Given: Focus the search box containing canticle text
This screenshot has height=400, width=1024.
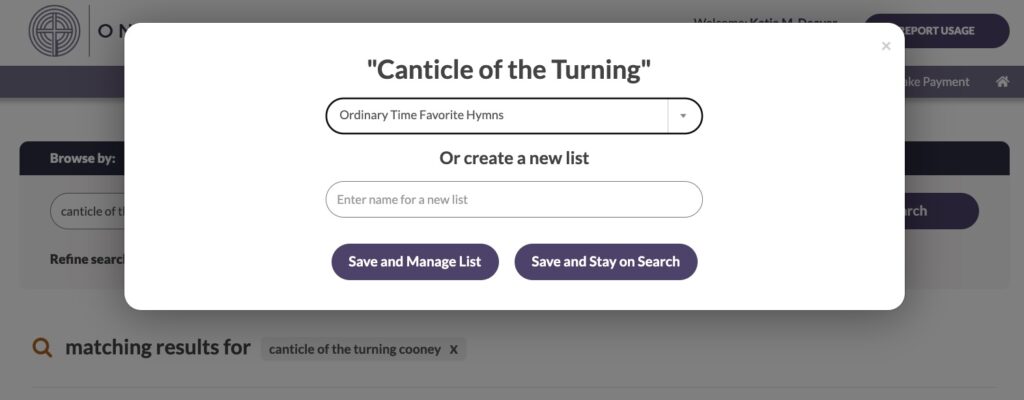Looking at the screenshot, I should pyautogui.click(x=88, y=211).
